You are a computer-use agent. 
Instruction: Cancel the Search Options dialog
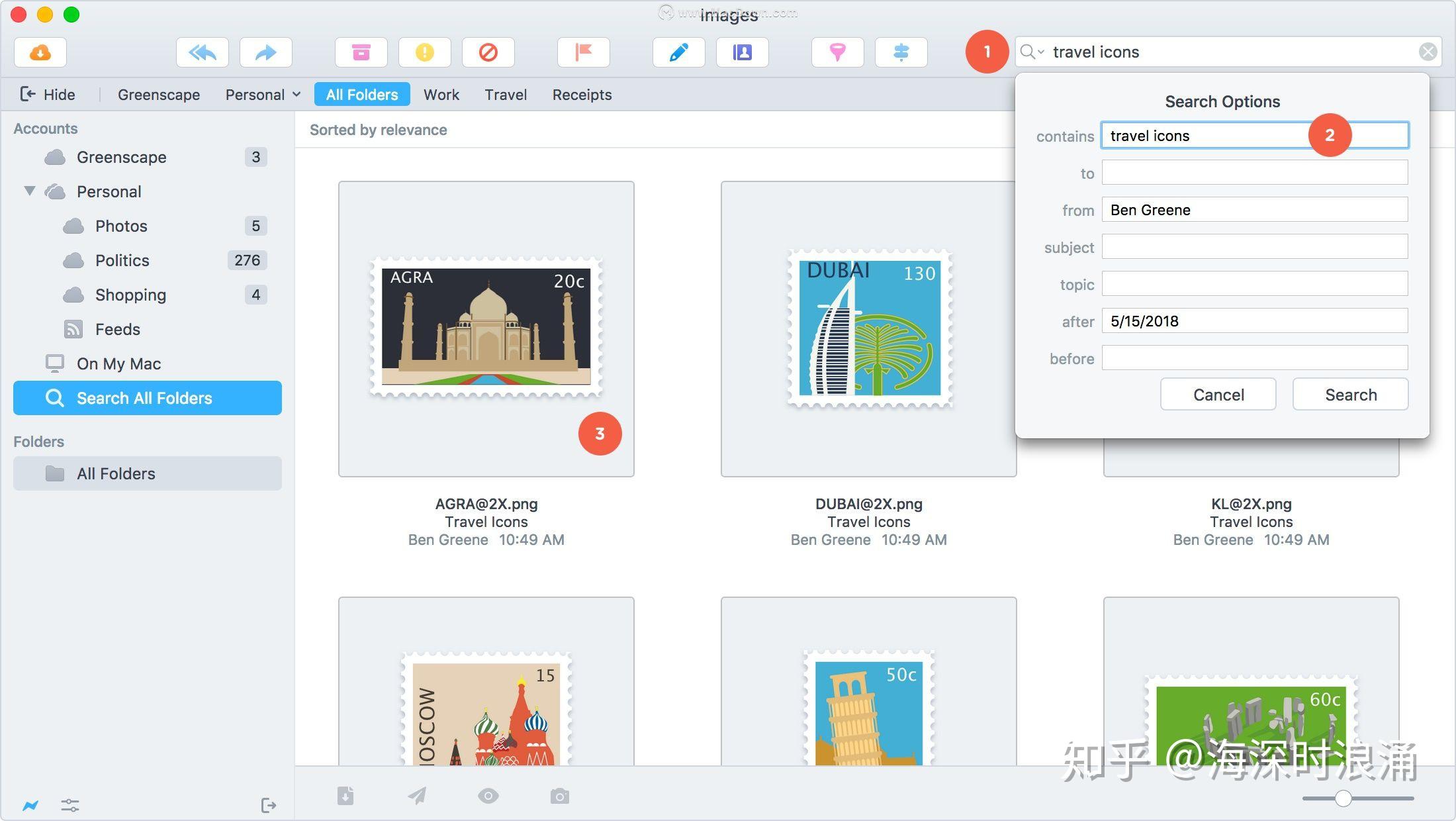1218,394
